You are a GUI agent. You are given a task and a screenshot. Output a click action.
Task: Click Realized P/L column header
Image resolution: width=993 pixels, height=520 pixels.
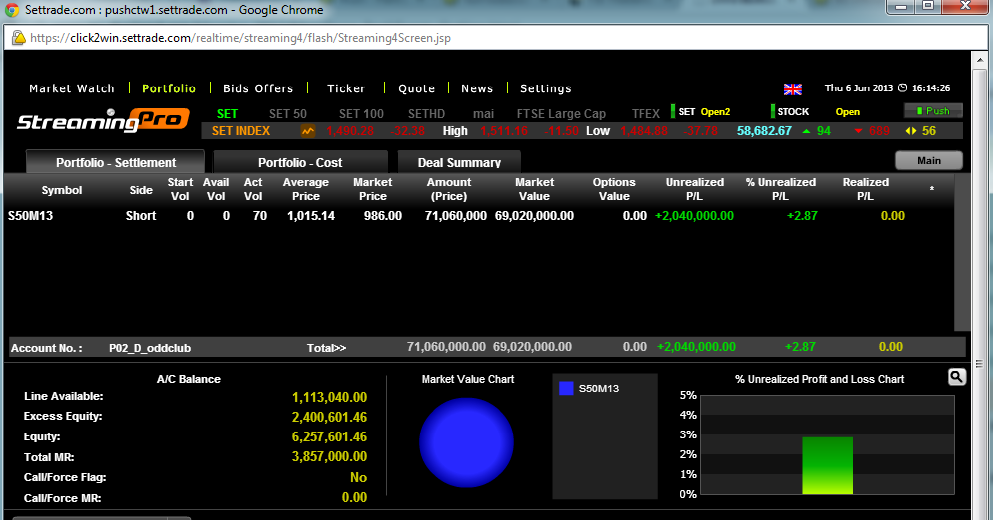(865, 189)
